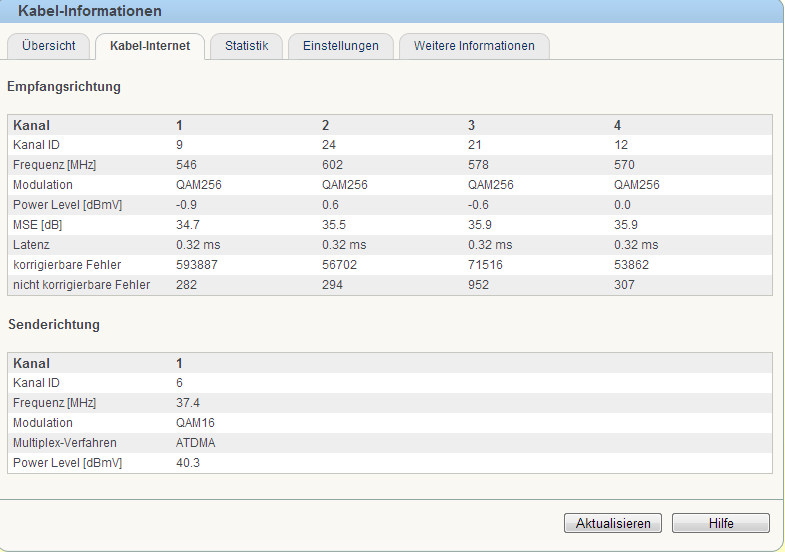
Task: Click the nicht korrigierbare Fehler label
Action: click(x=82, y=285)
